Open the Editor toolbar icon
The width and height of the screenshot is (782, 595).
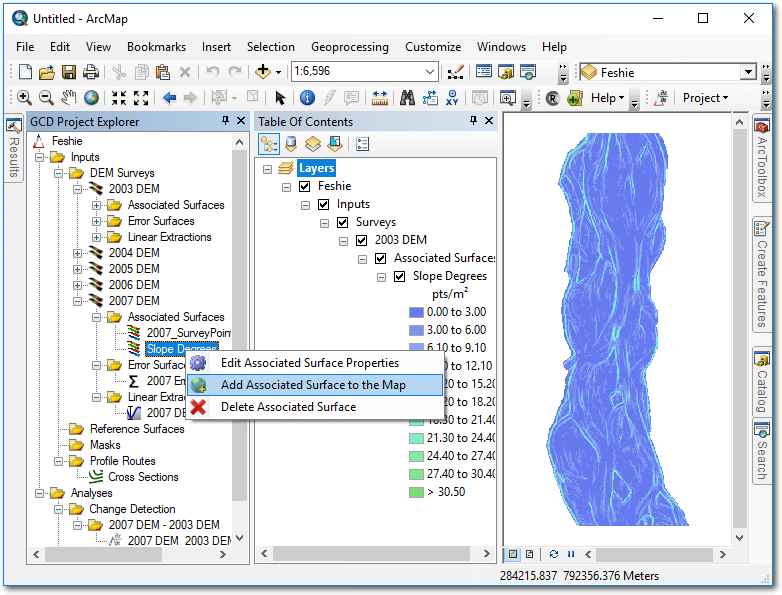pyautogui.click(x=455, y=72)
